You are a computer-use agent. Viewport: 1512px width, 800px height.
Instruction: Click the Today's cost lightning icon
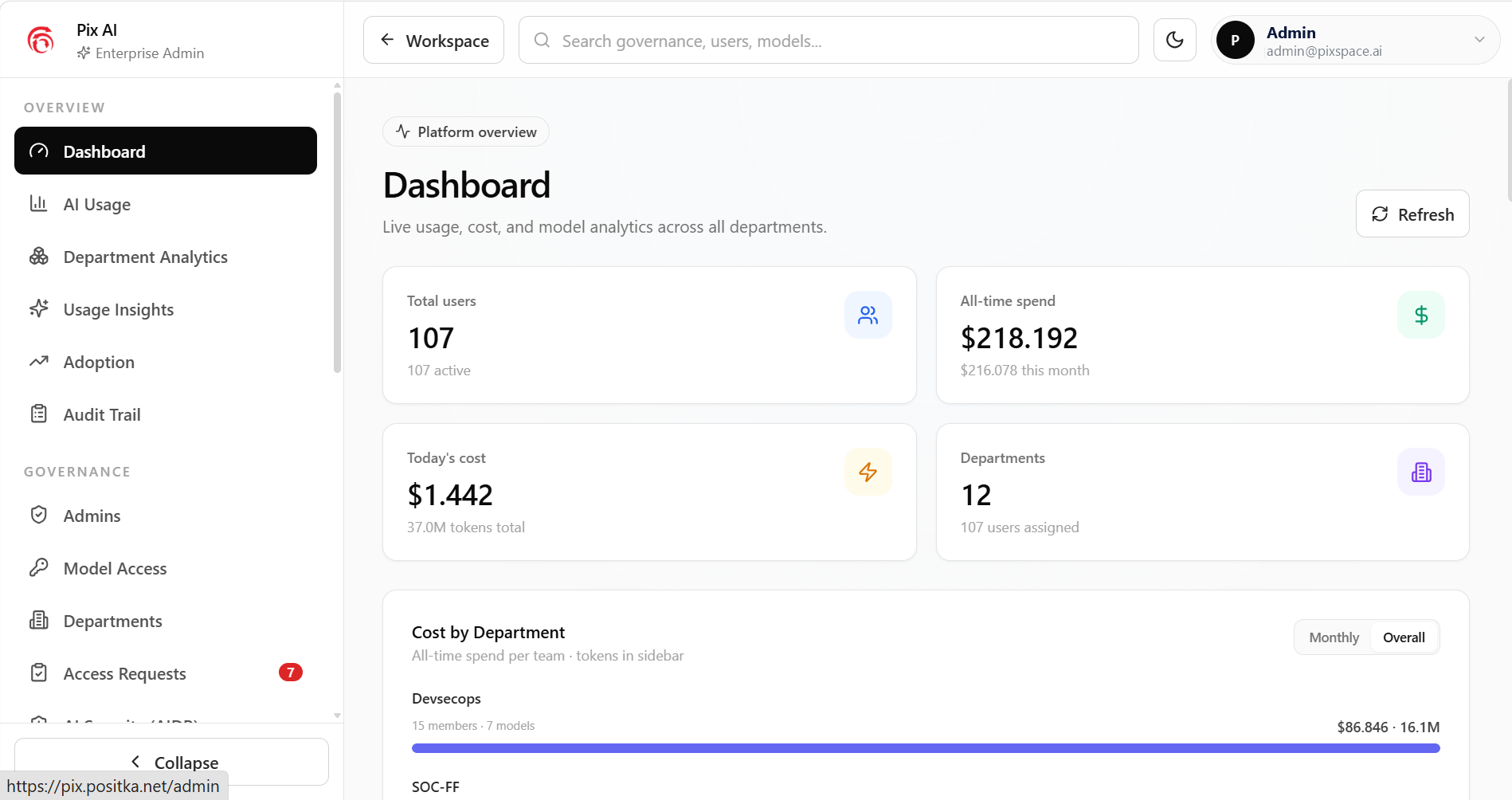[868, 472]
